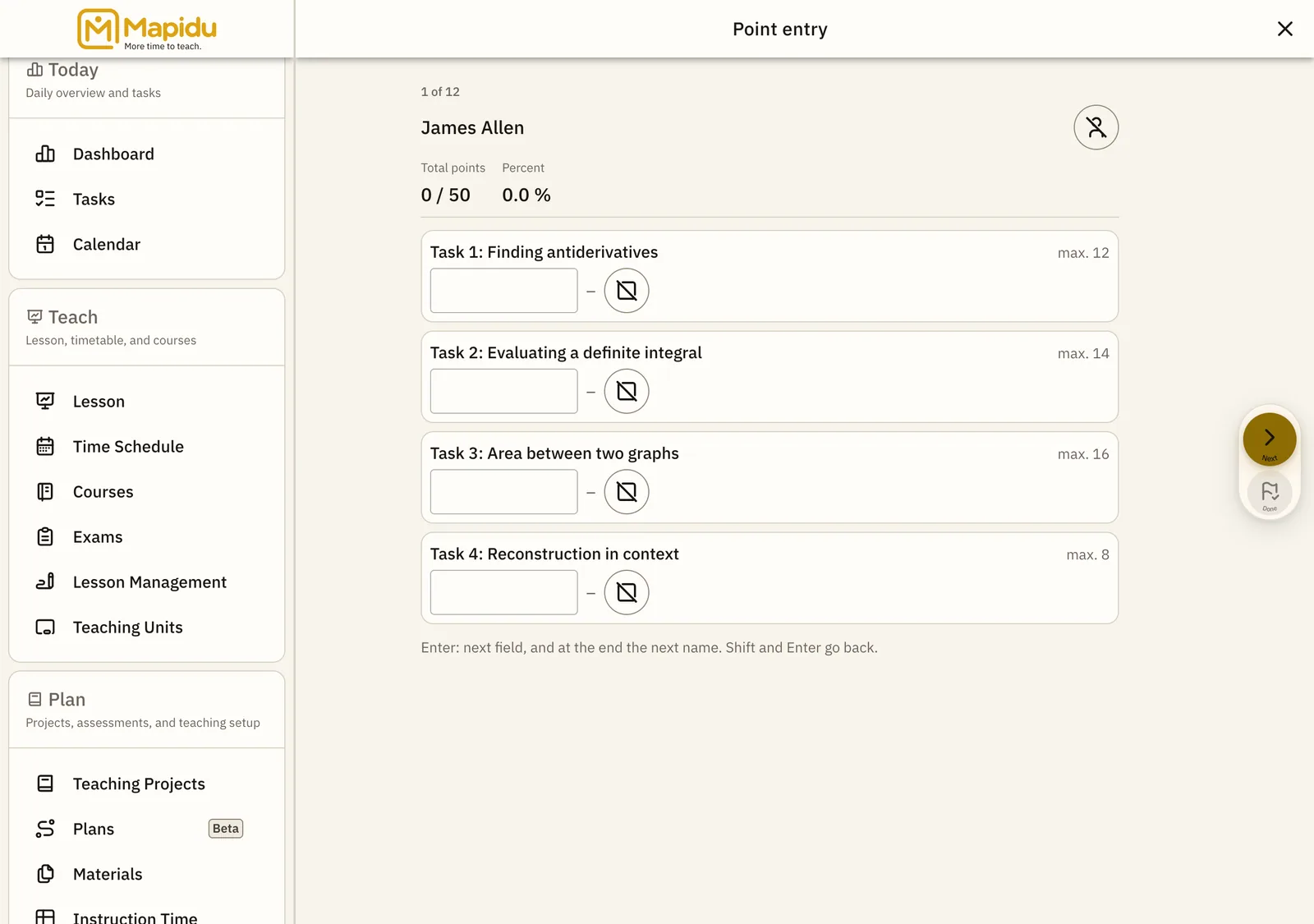The width and height of the screenshot is (1314, 924).
Task: Click the Calendar sidebar icon
Action: pyautogui.click(x=45, y=245)
